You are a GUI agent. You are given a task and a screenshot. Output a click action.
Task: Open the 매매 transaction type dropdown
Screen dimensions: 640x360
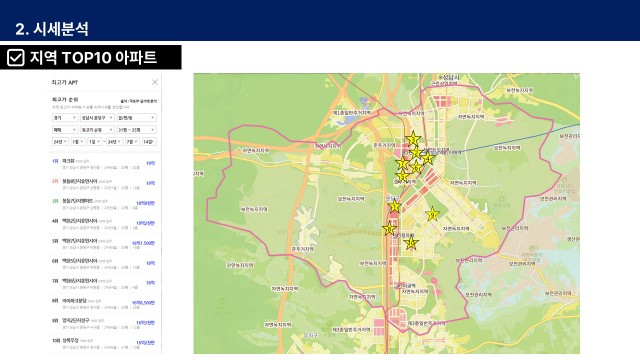tap(65, 129)
